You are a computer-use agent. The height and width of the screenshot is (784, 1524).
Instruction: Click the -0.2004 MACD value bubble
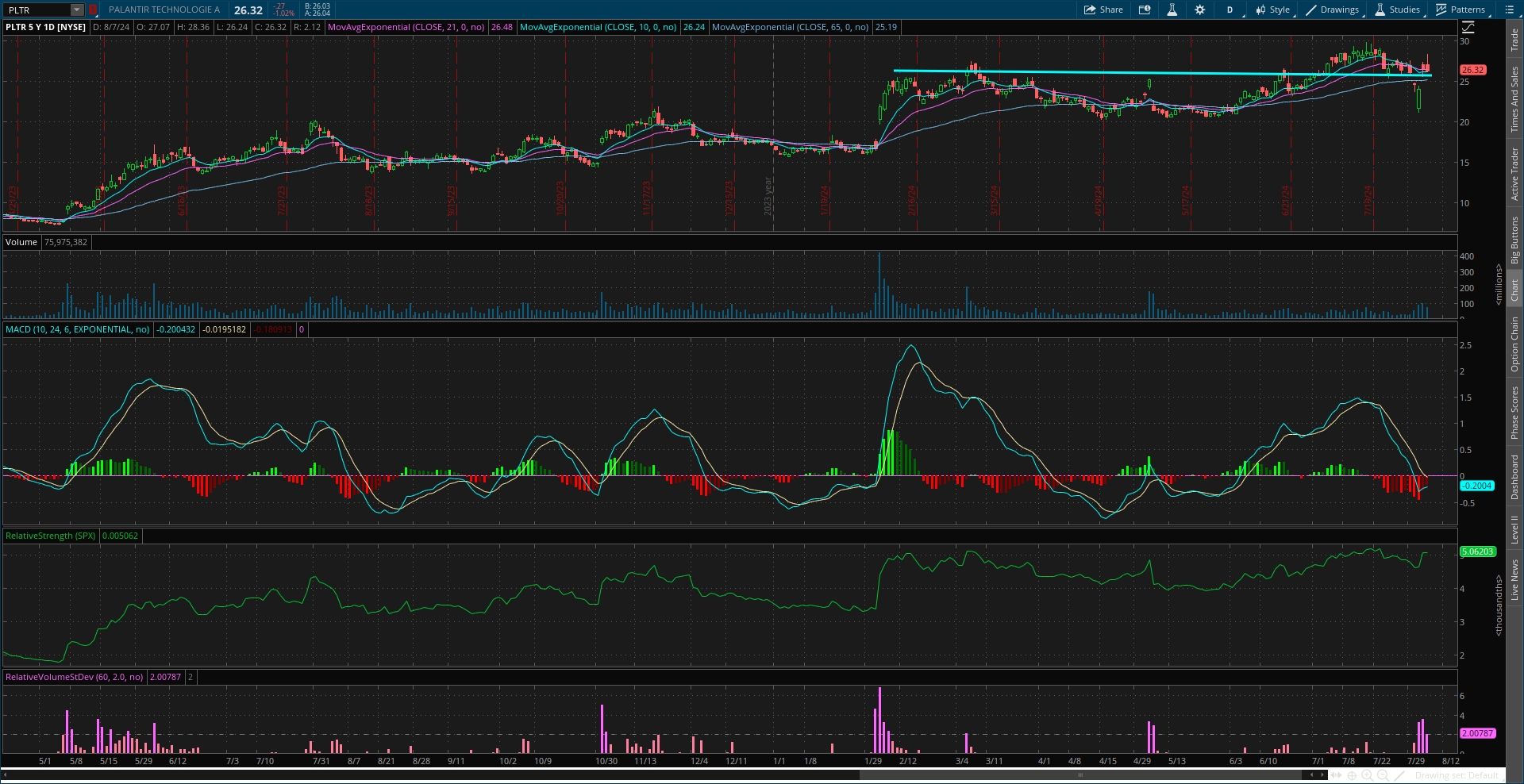[x=1477, y=486]
